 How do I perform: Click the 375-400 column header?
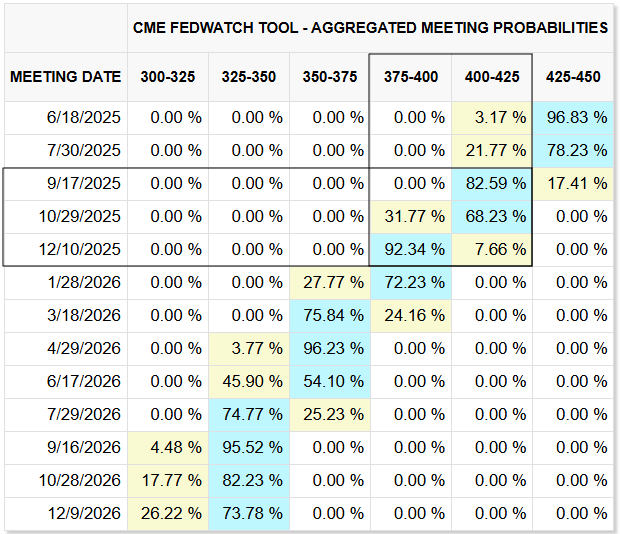click(410, 77)
